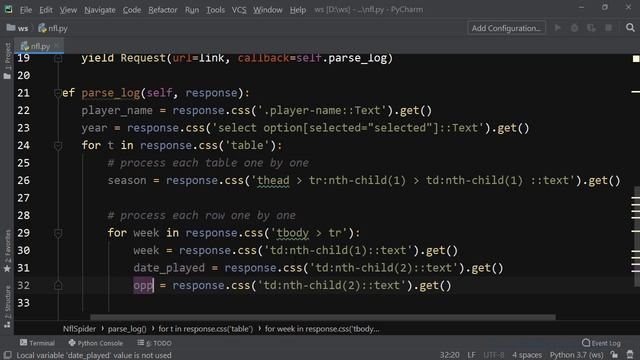This screenshot has width=640, height=360.
Task: Click the comment 'process each table one by one'
Action: coord(208,163)
